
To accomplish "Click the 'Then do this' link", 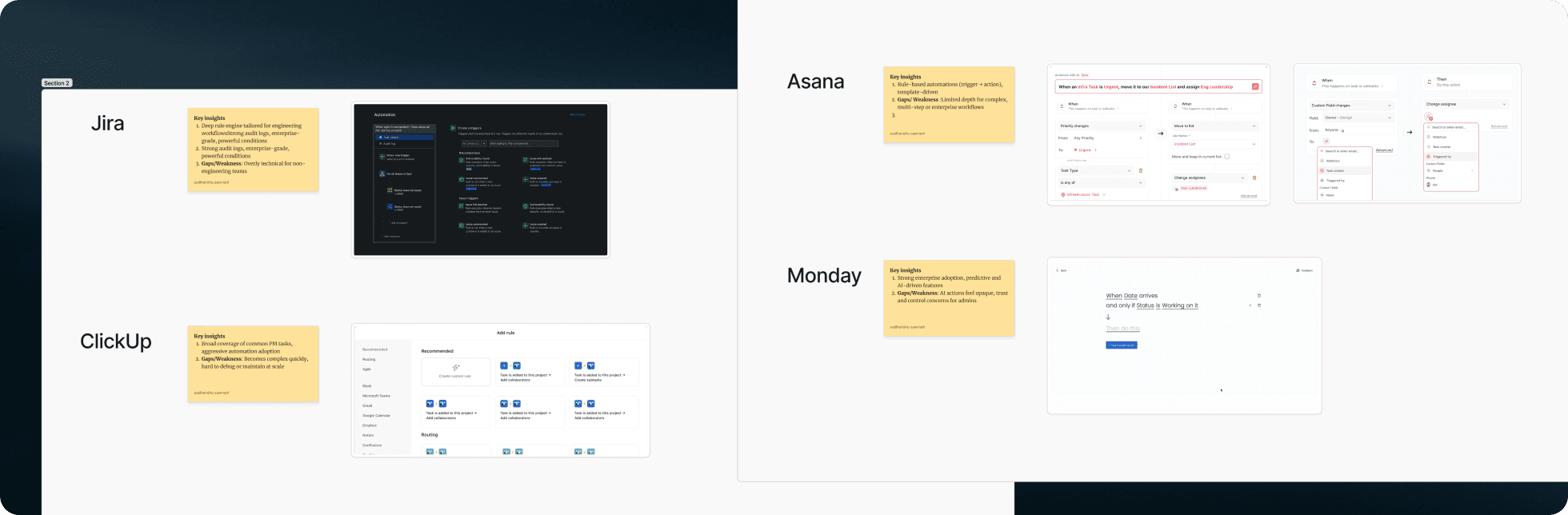I will (x=1122, y=329).
